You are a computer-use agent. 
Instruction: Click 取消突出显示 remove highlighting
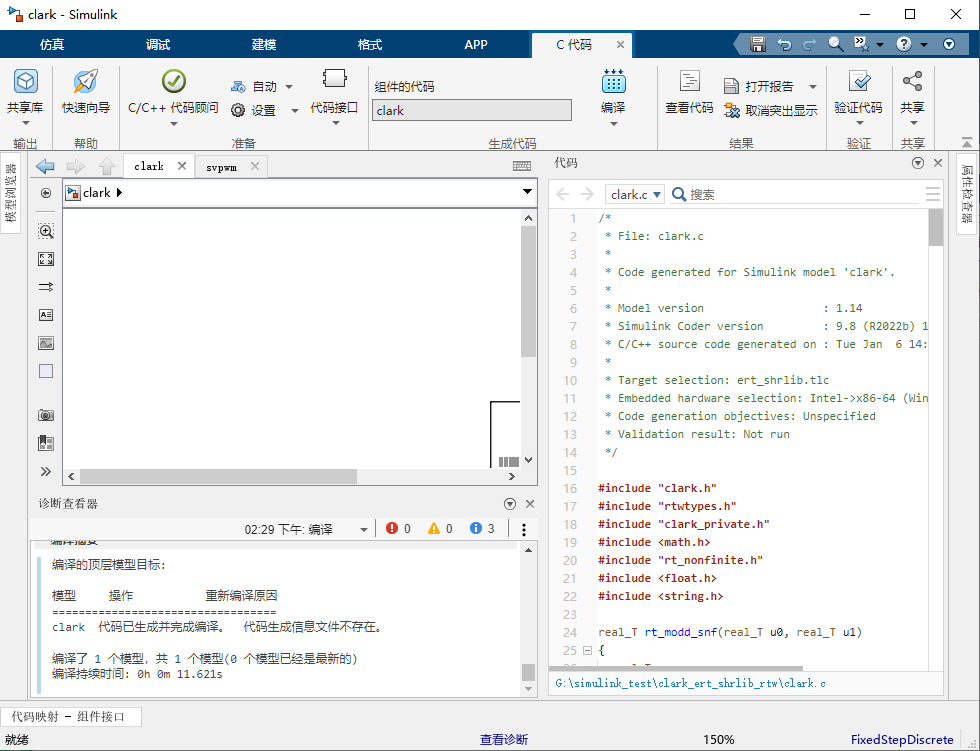(x=771, y=111)
